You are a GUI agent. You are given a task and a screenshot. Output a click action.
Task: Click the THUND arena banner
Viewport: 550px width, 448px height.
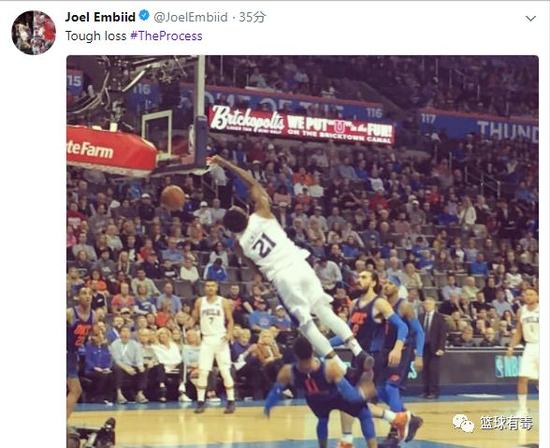507,131
